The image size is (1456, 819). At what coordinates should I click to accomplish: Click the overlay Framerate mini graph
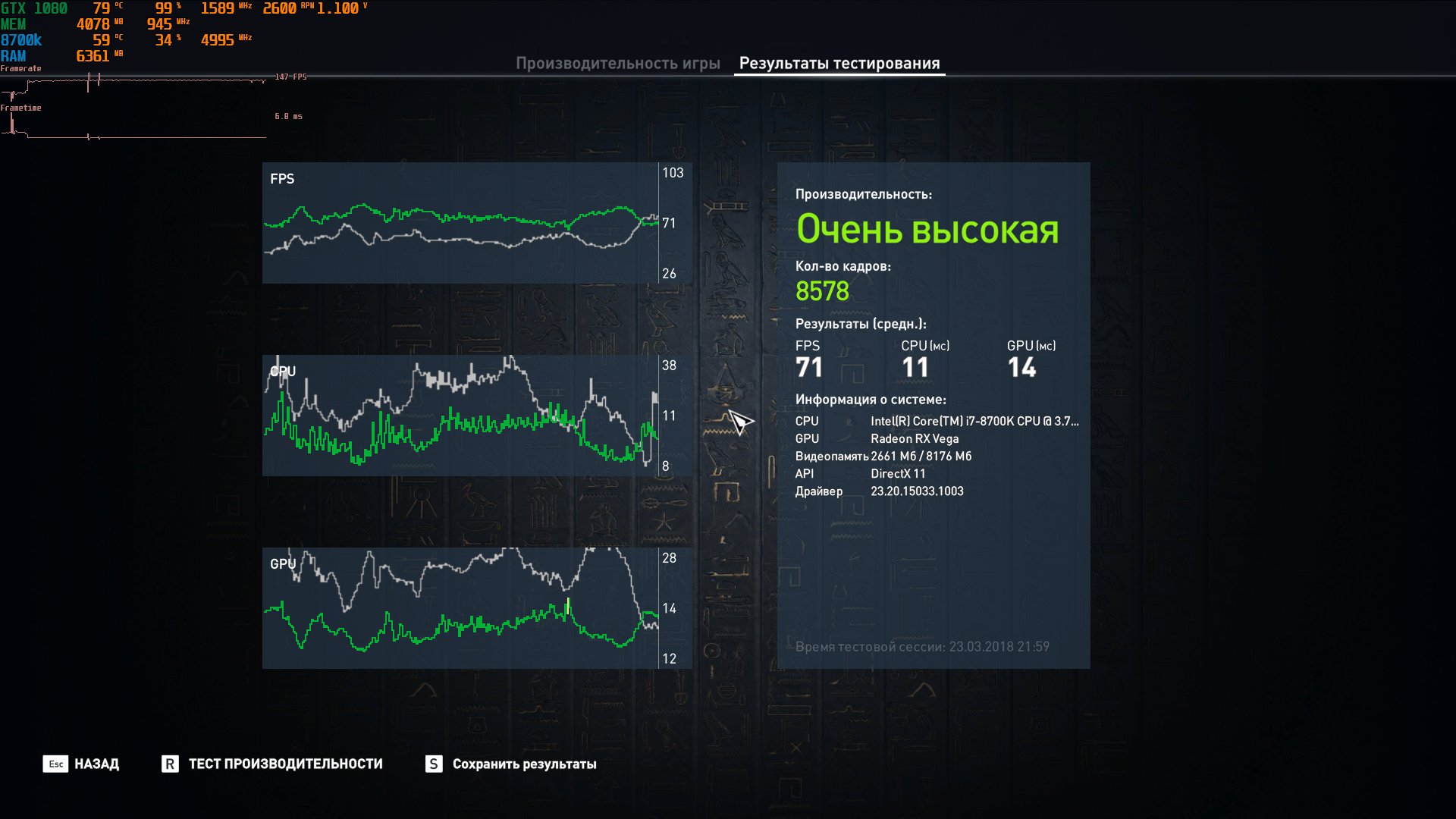[133, 83]
